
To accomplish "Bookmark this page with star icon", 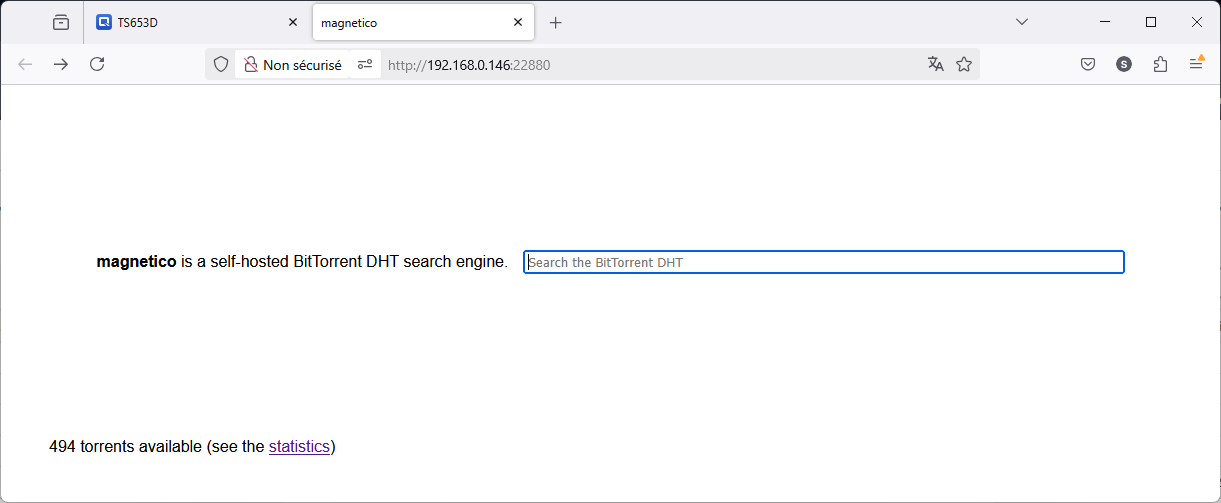I will click(964, 64).
